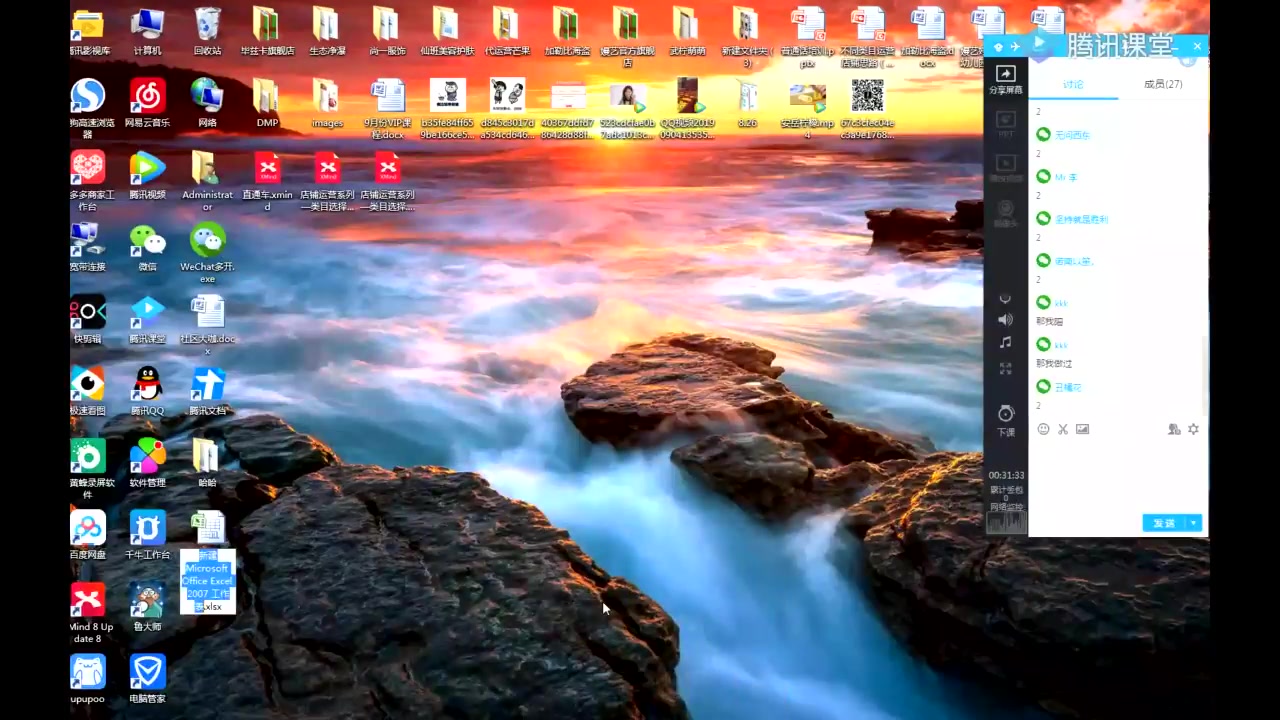
Task: Launch 网易云音乐 from the desktop
Action: [x=147, y=103]
